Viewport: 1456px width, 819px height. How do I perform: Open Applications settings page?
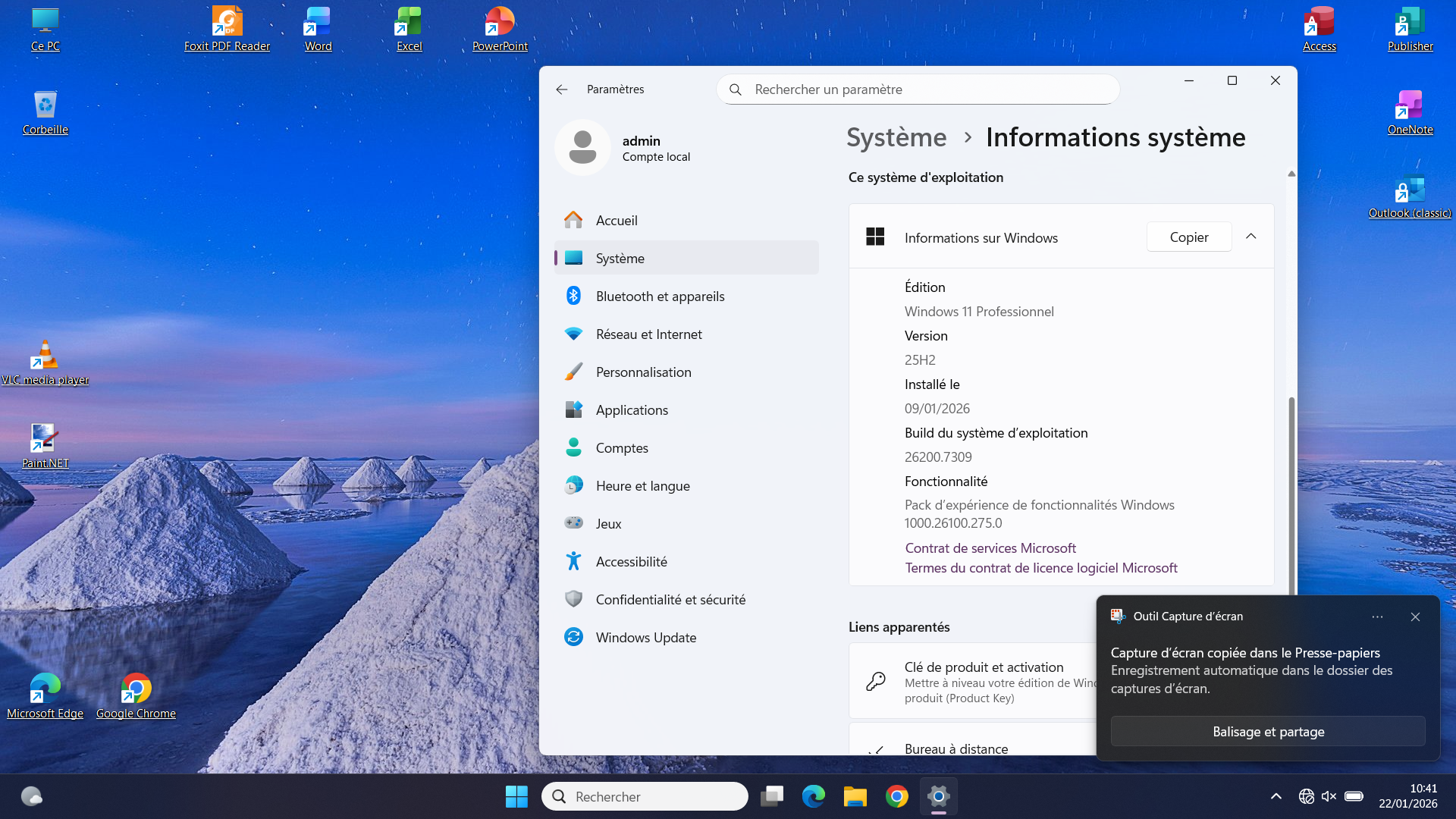(687, 409)
